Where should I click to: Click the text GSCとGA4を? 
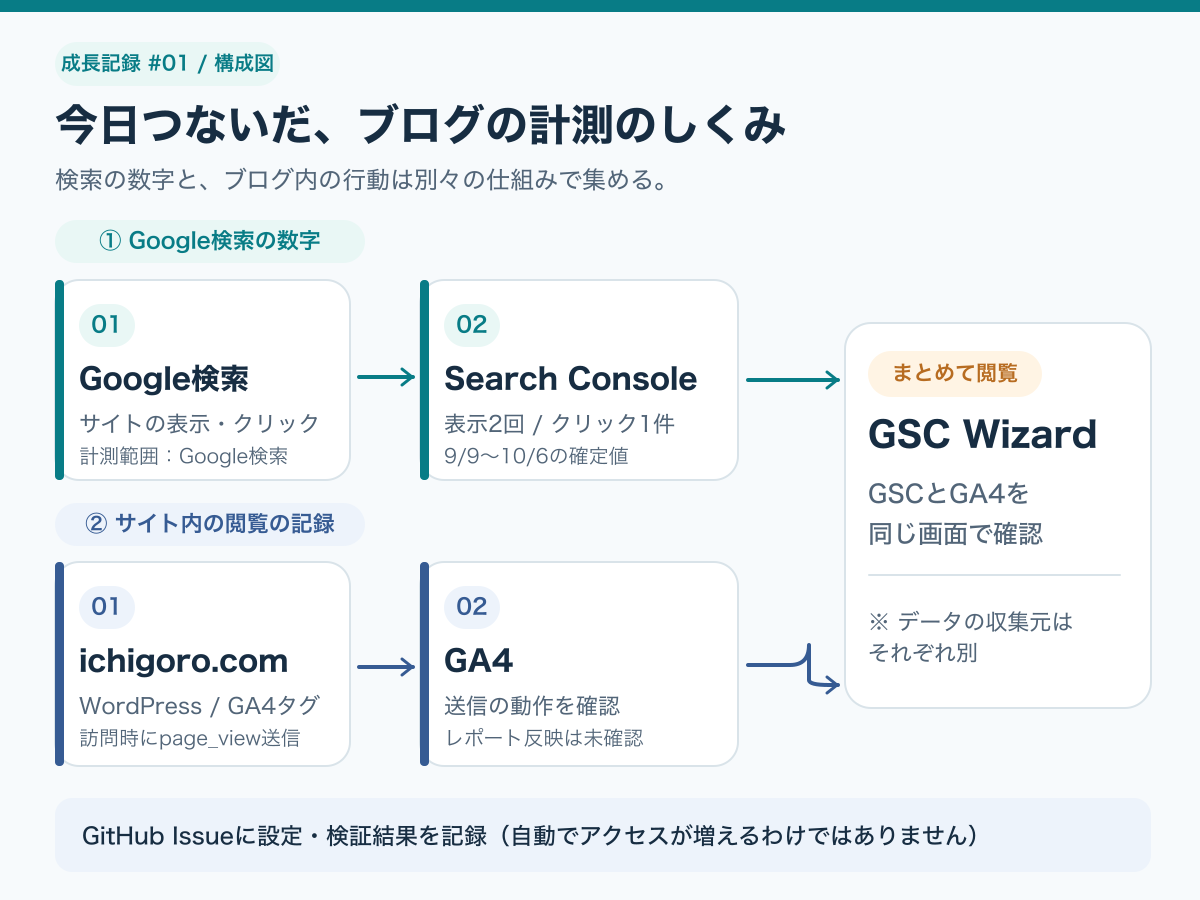(948, 494)
